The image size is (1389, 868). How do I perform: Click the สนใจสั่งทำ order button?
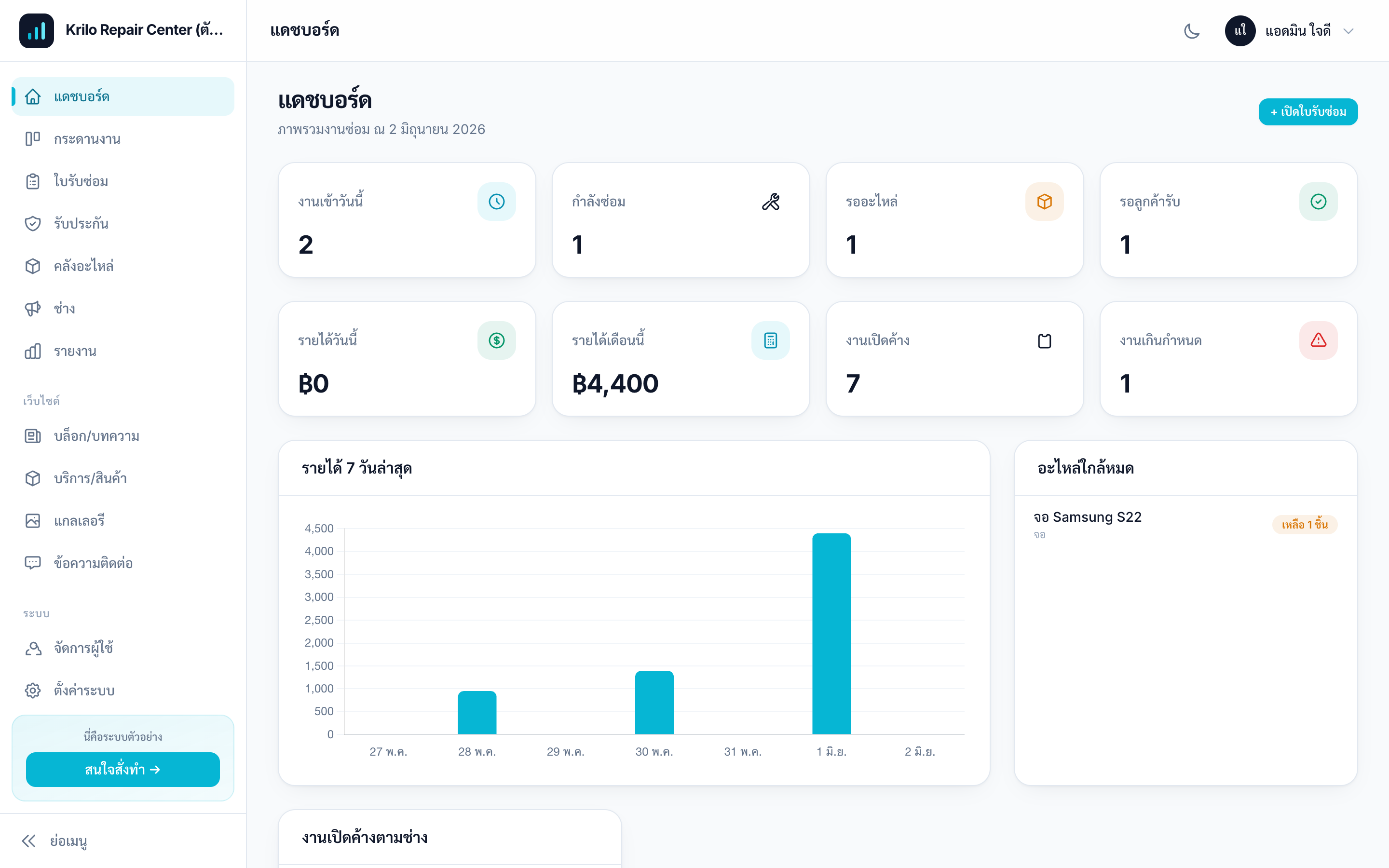[123, 769]
